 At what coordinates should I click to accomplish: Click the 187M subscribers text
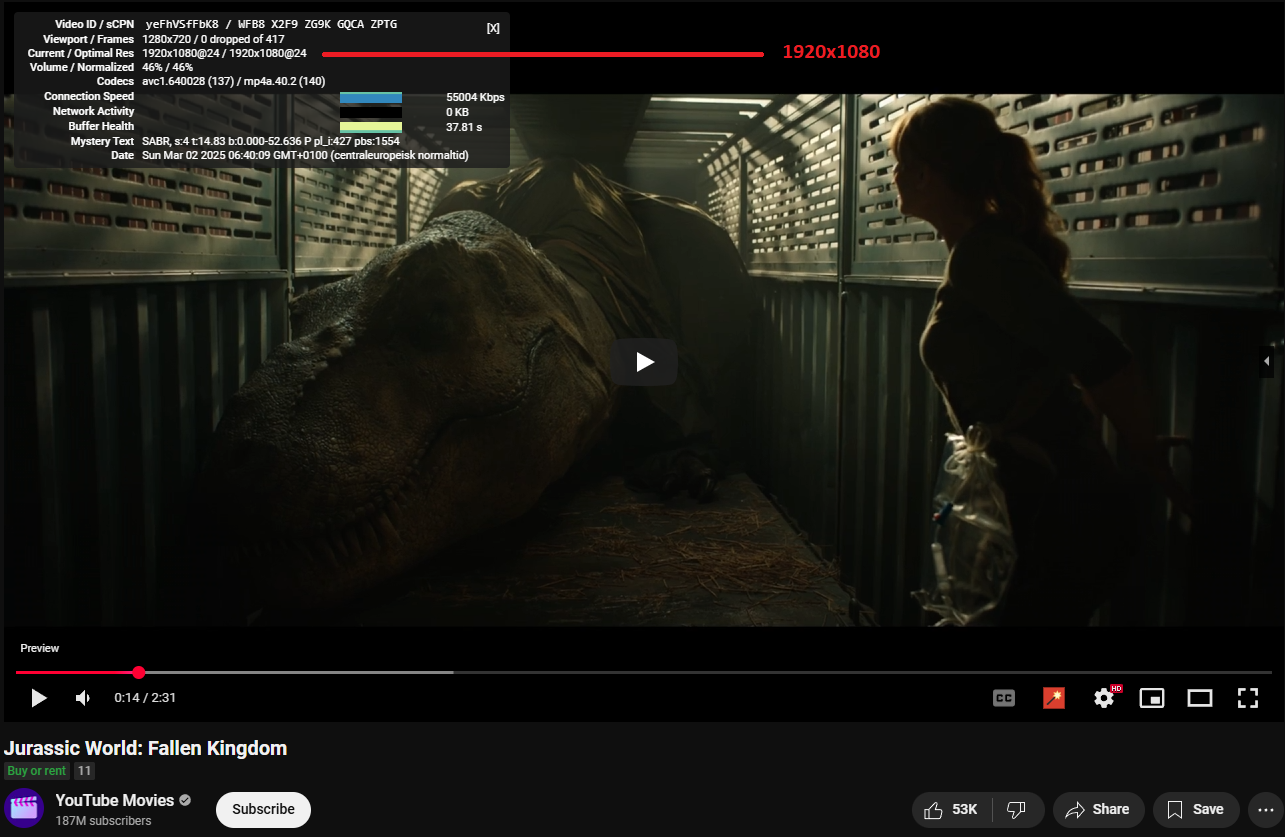103,821
